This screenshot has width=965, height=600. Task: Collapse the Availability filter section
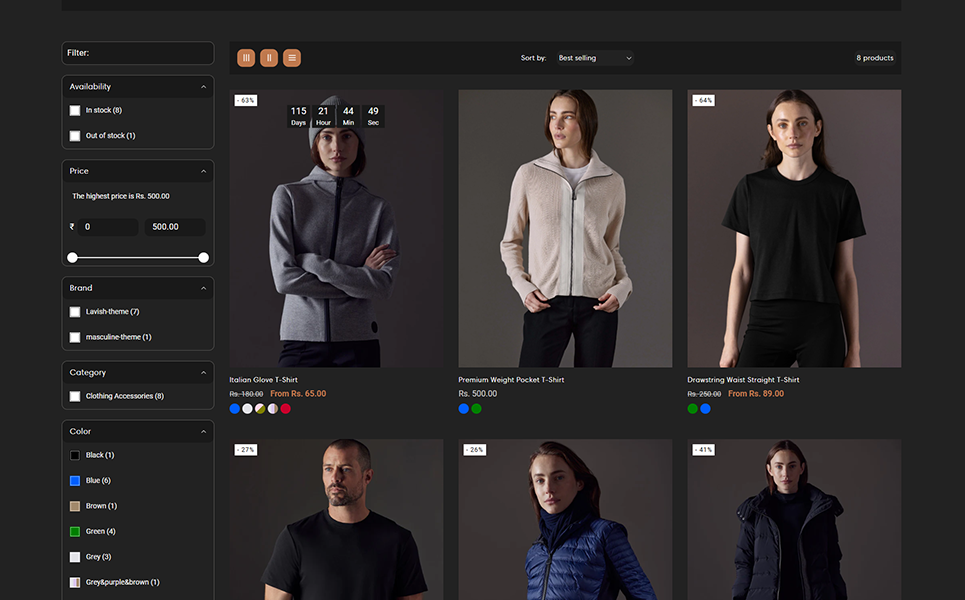[x=203, y=87]
